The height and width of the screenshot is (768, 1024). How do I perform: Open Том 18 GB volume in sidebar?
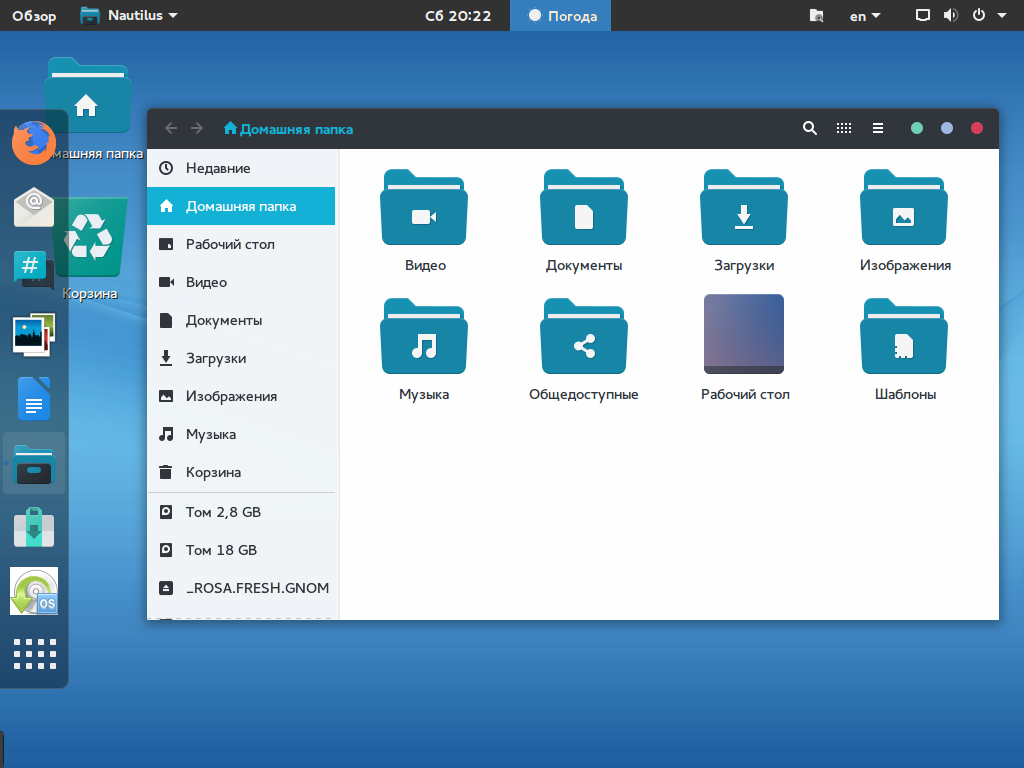[x=221, y=550]
